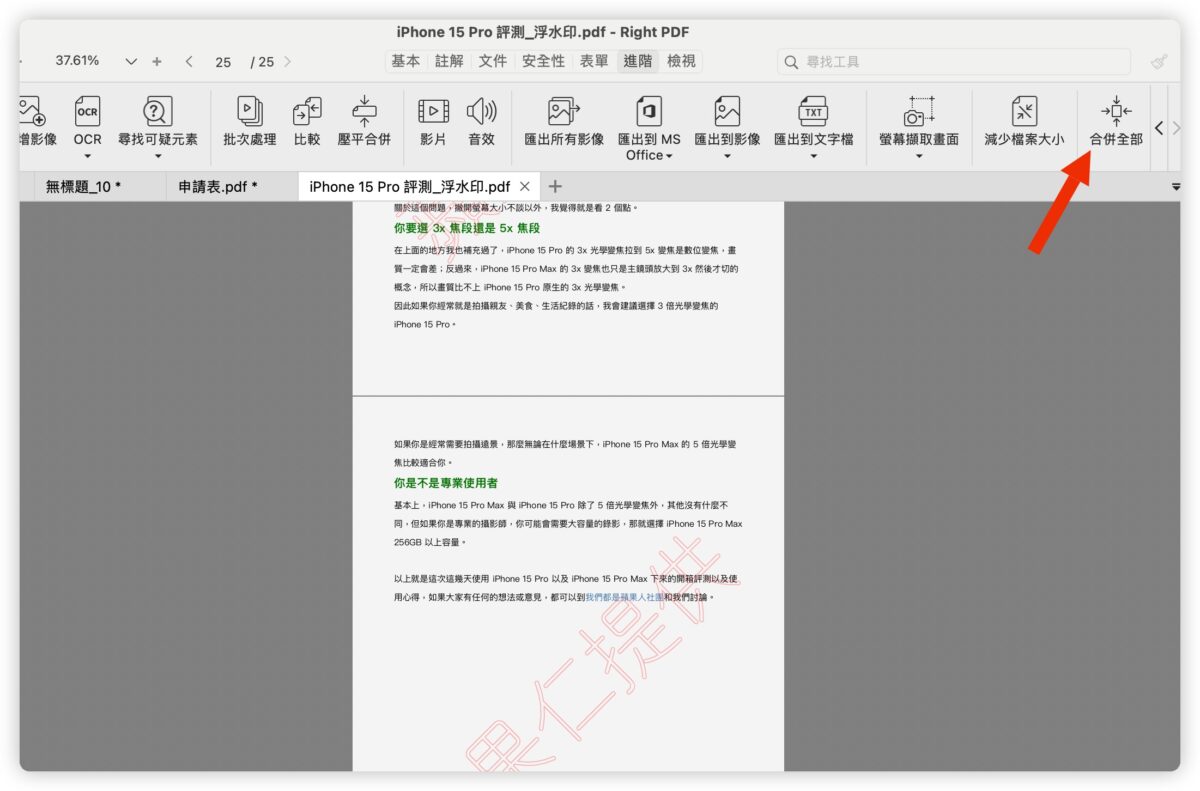Switch to the 基本 tab
The image size is (1200, 791).
405,61
